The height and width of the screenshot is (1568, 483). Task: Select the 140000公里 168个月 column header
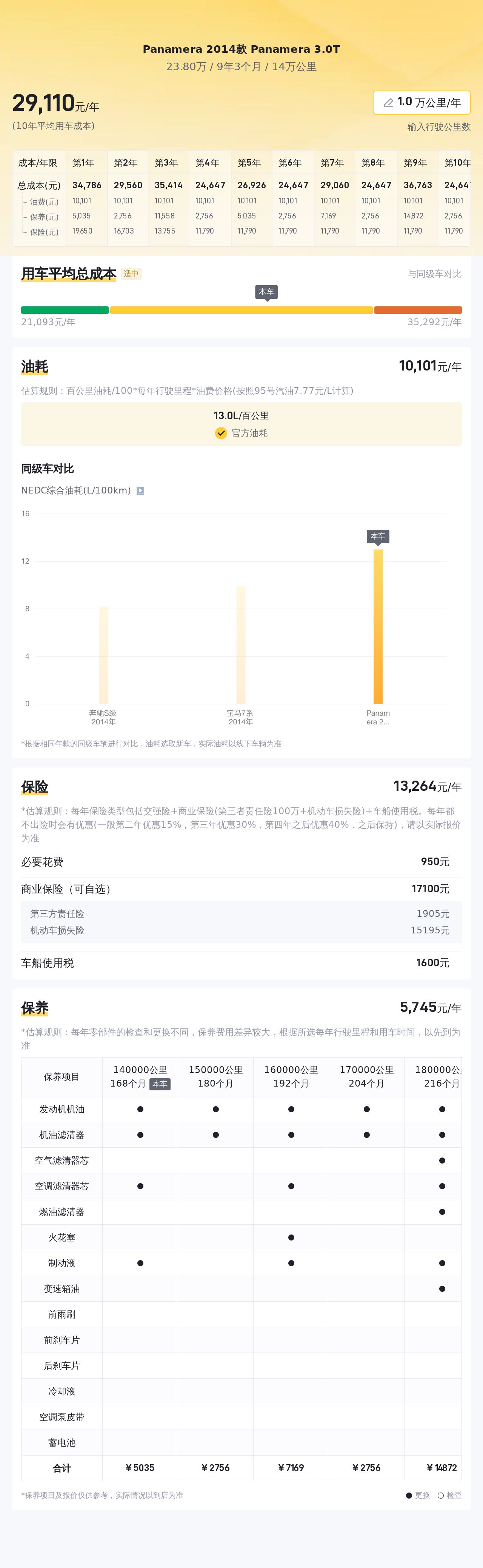point(140,1077)
